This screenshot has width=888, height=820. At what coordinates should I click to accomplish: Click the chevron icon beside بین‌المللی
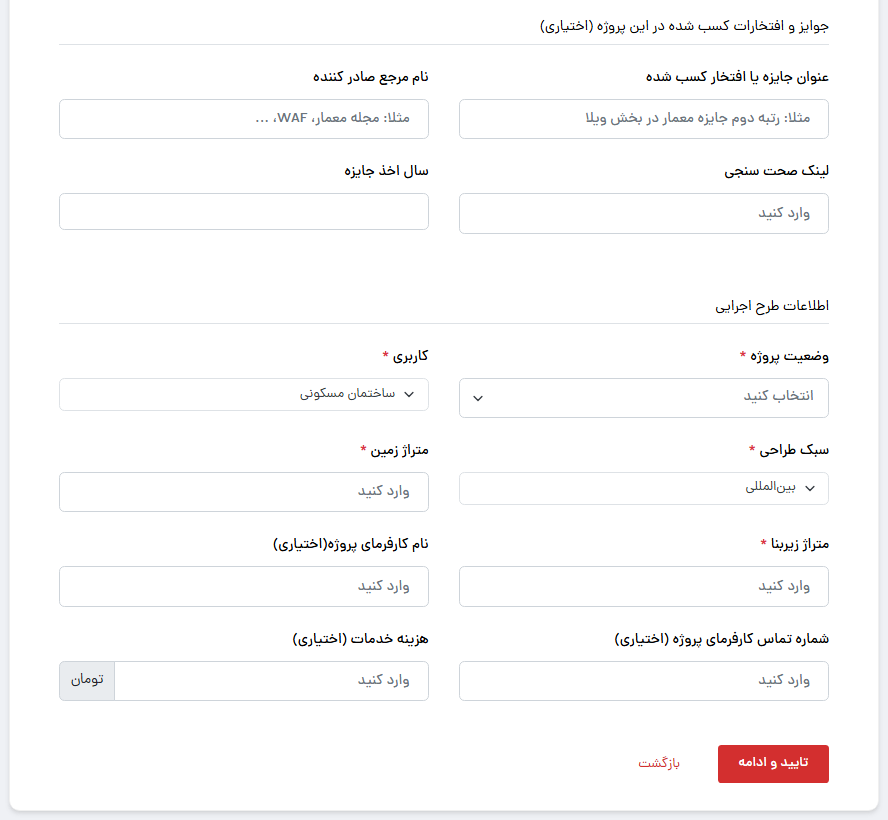[810, 488]
